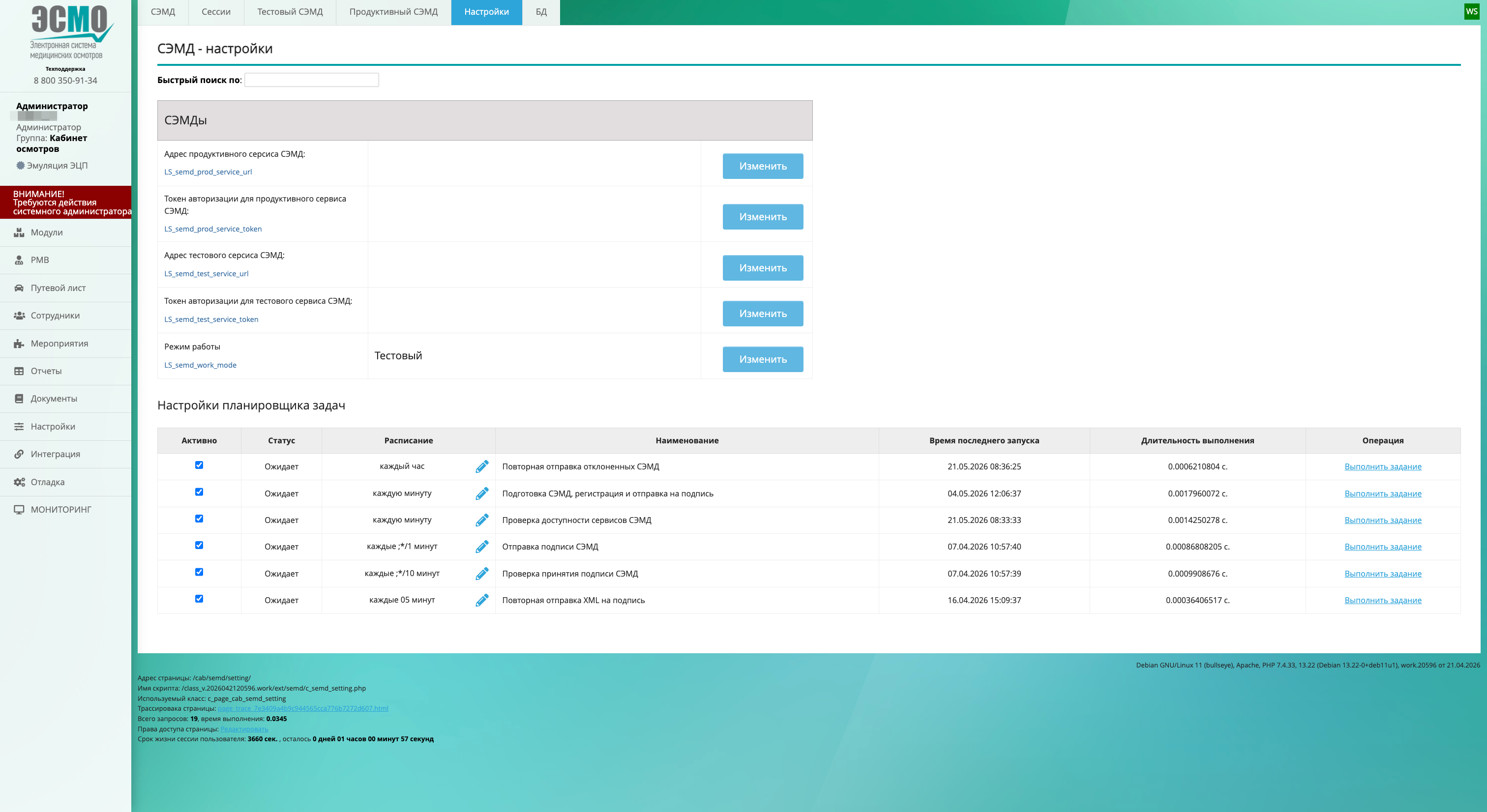Open Путевой лист car icon

[x=19, y=288]
